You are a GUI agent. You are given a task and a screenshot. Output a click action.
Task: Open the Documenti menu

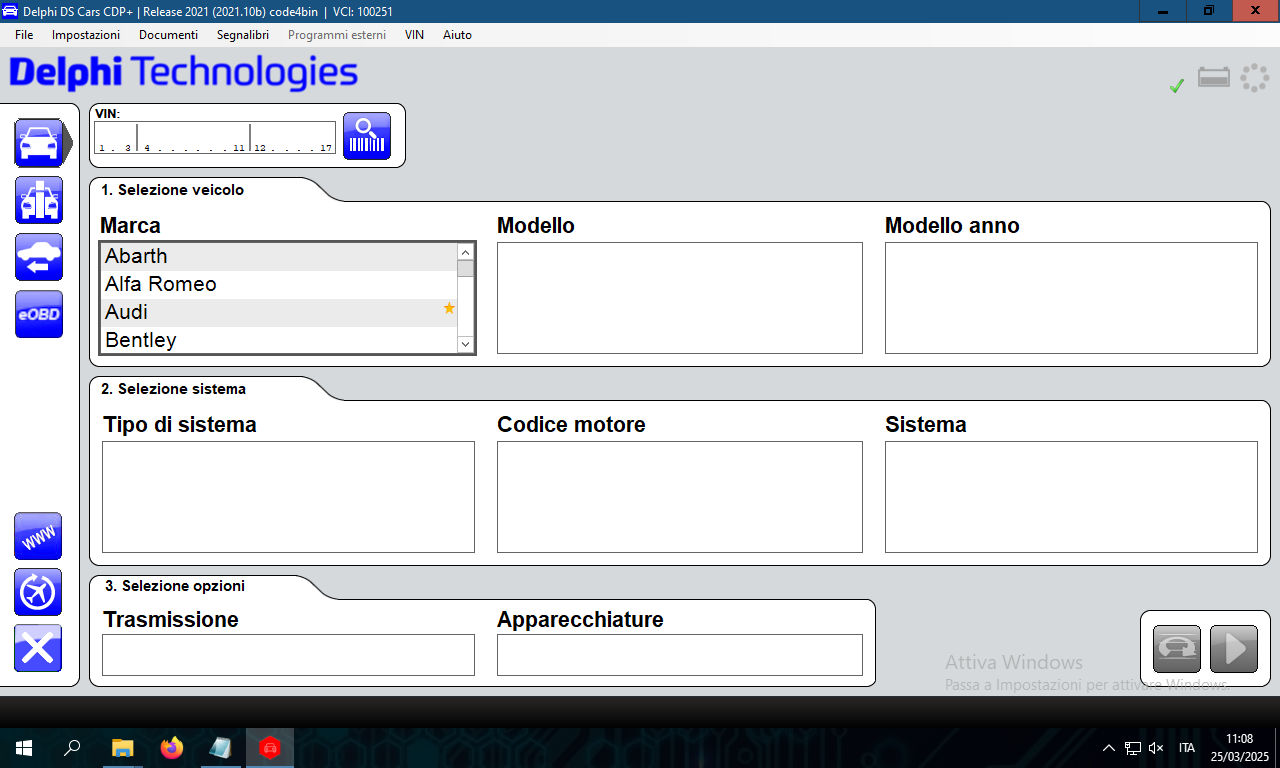click(x=168, y=34)
